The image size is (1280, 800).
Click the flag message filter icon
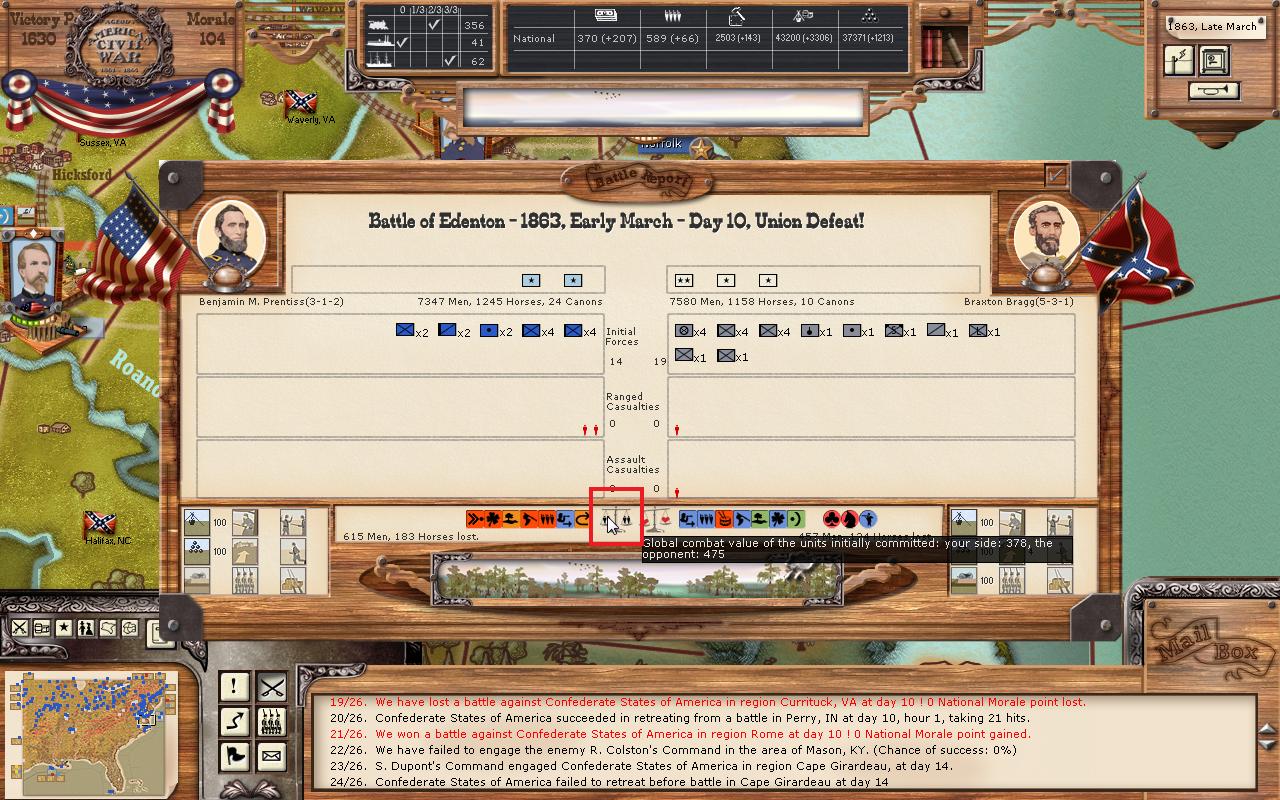[x=234, y=756]
